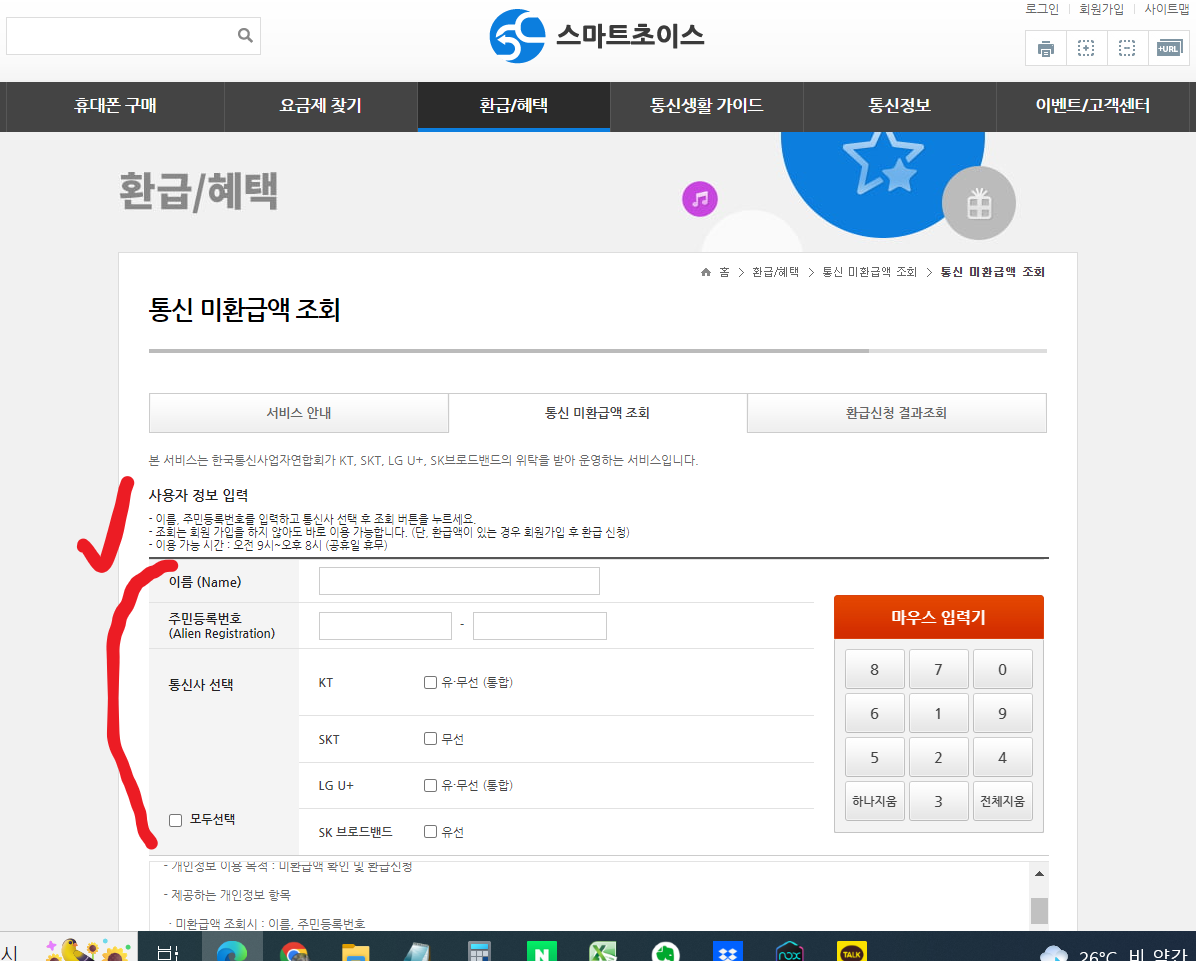
Task: Open 요금제 찾기 menu
Action: (x=321, y=105)
